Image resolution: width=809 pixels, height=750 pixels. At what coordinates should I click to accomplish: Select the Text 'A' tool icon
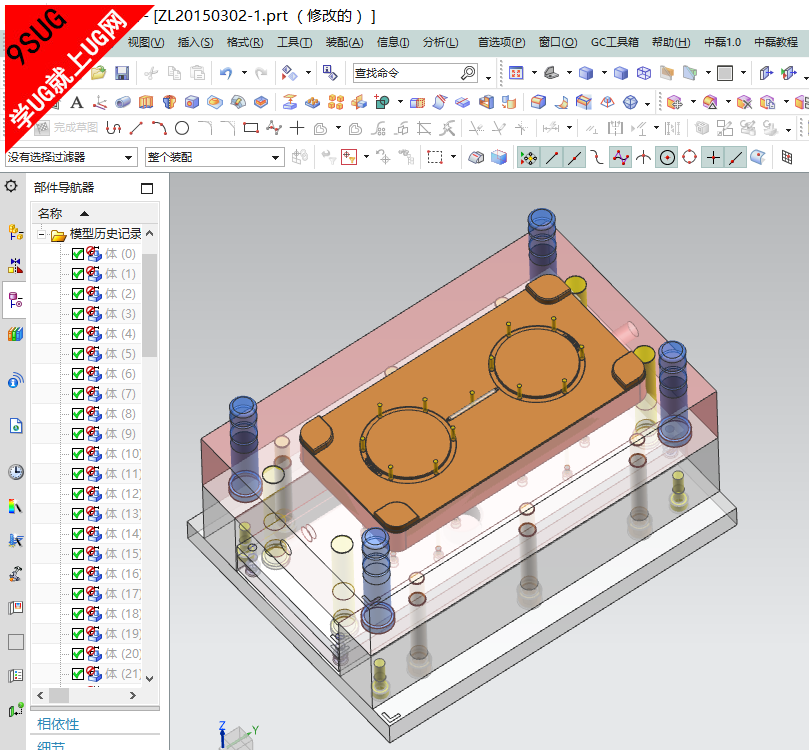(x=77, y=103)
